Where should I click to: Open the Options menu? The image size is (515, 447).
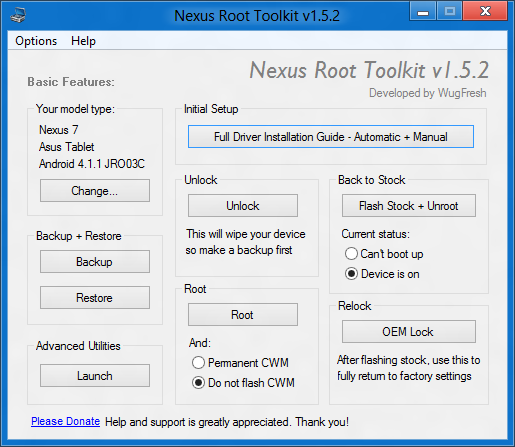point(36,41)
